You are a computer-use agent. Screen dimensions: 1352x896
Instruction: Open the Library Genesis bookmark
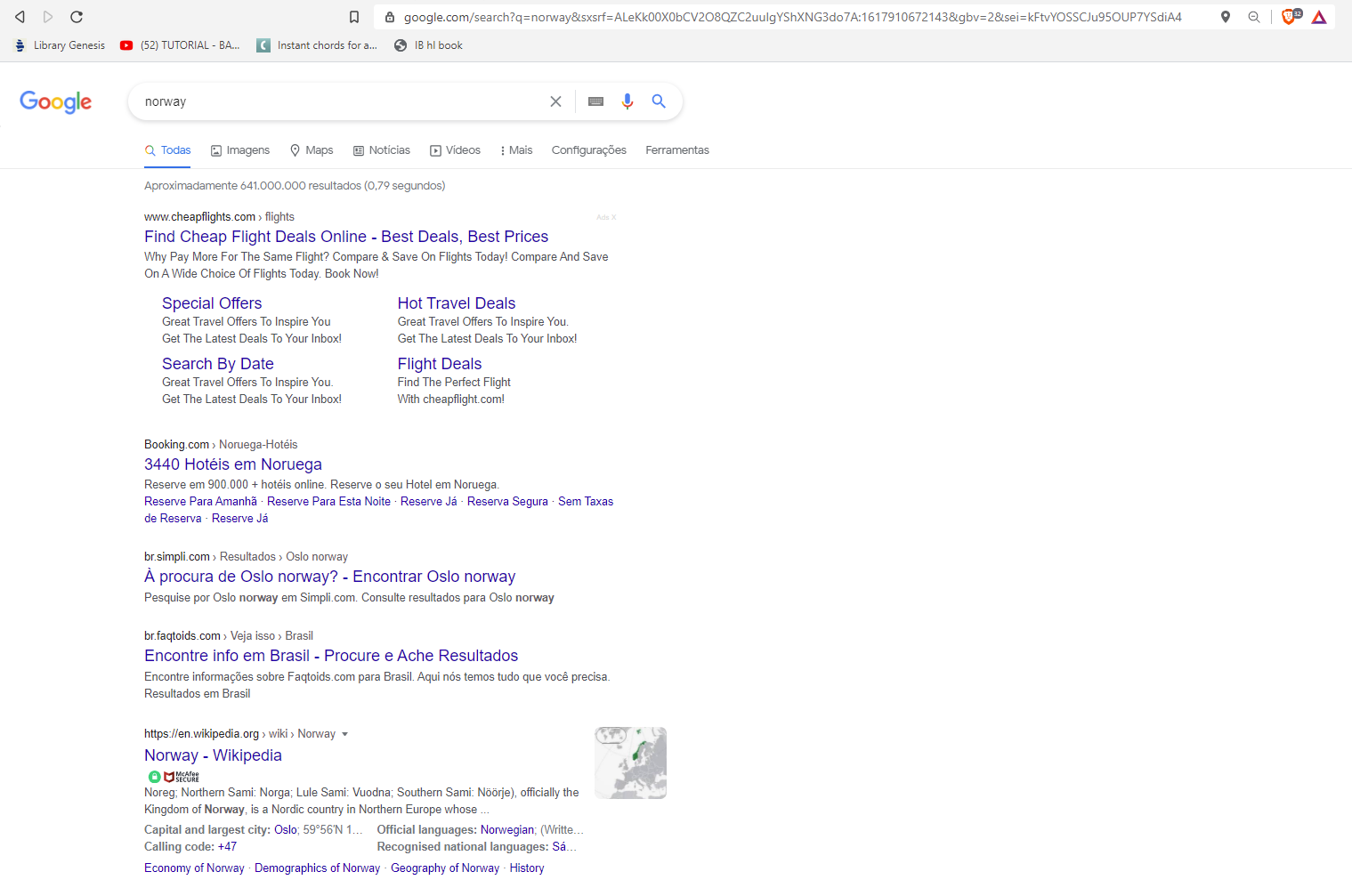click(x=60, y=45)
